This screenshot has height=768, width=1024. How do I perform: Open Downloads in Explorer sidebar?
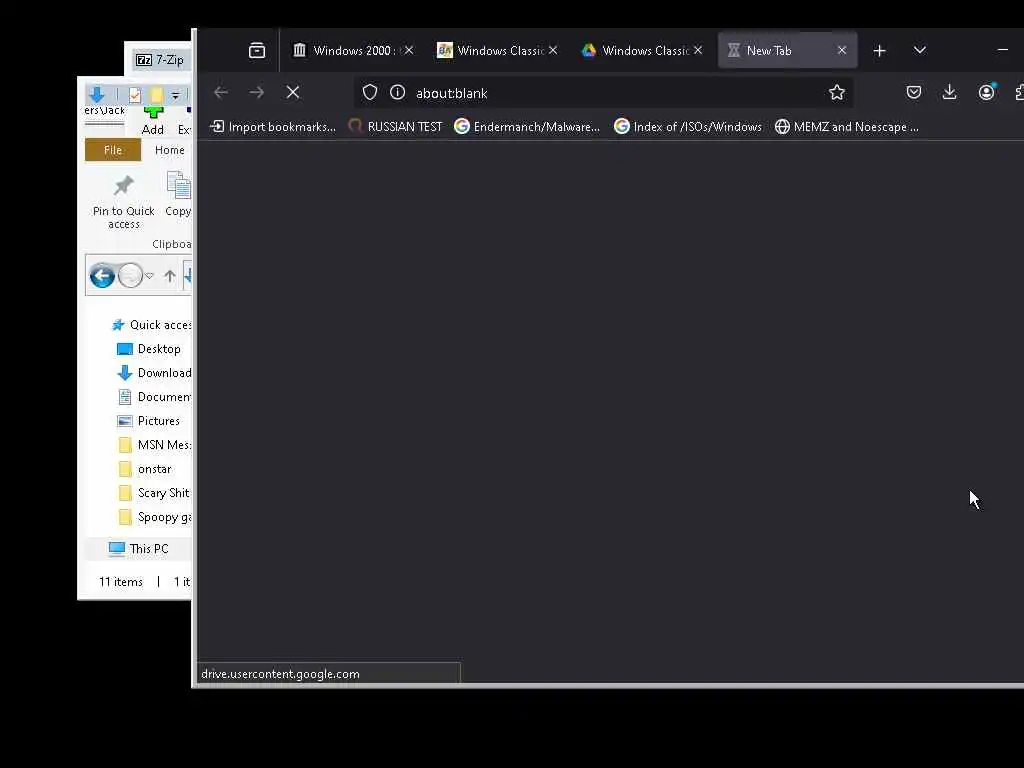154,373
